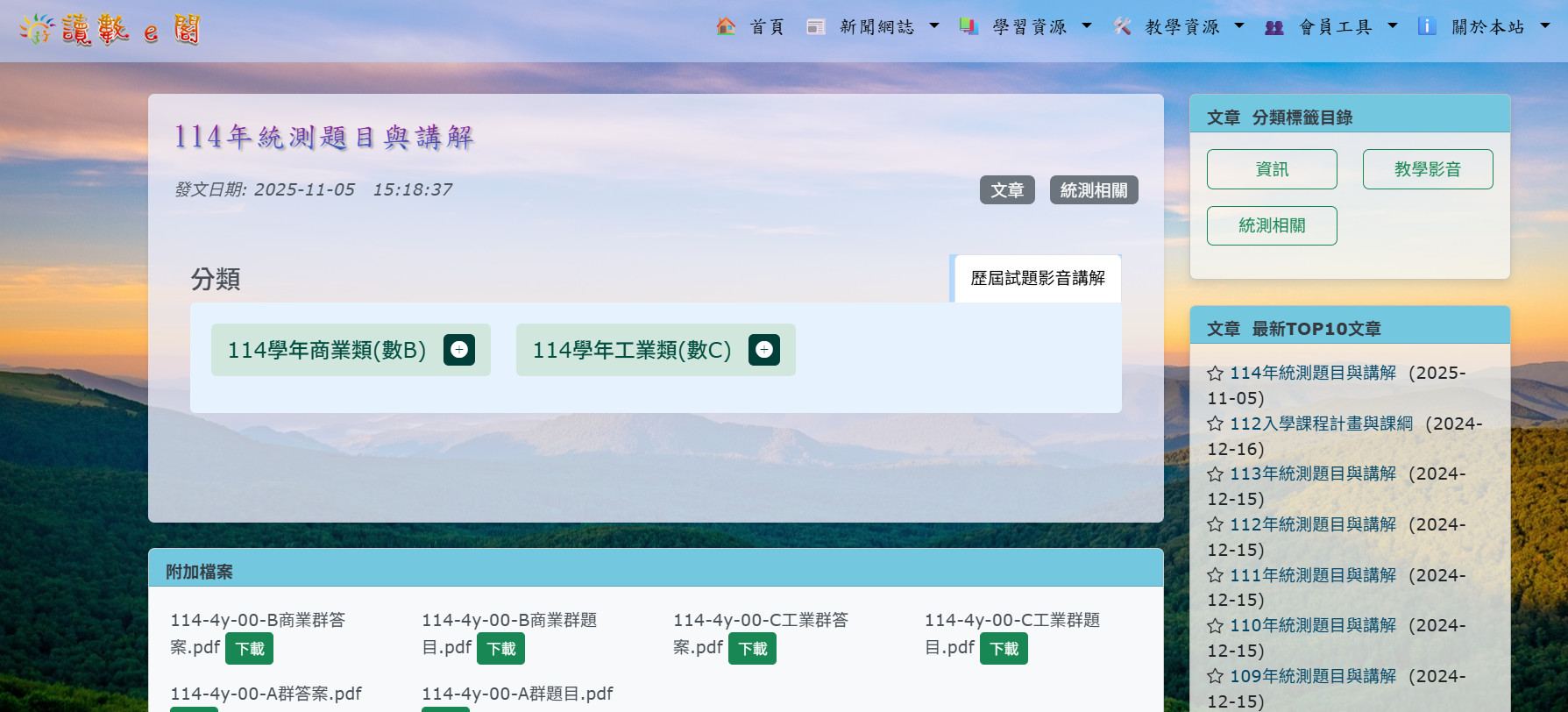Click the 統測相關 tag badge near date
The height and width of the screenshot is (712, 1568).
pyautogui.click(x=1094, y=190)
